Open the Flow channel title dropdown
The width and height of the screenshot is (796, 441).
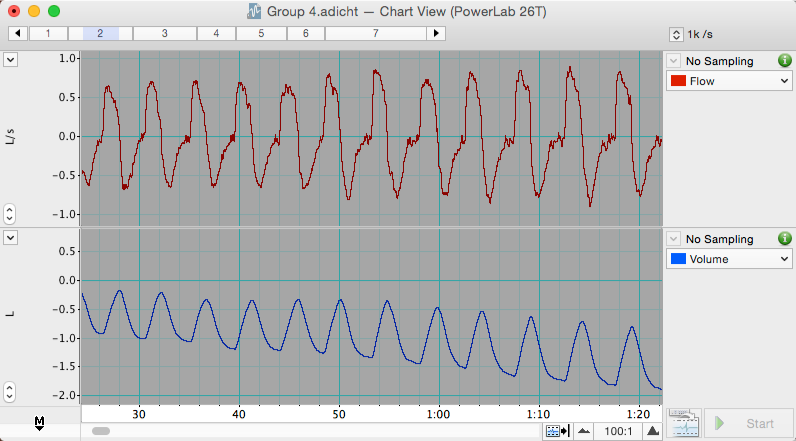pyautogui.click(x=729, y=81)
